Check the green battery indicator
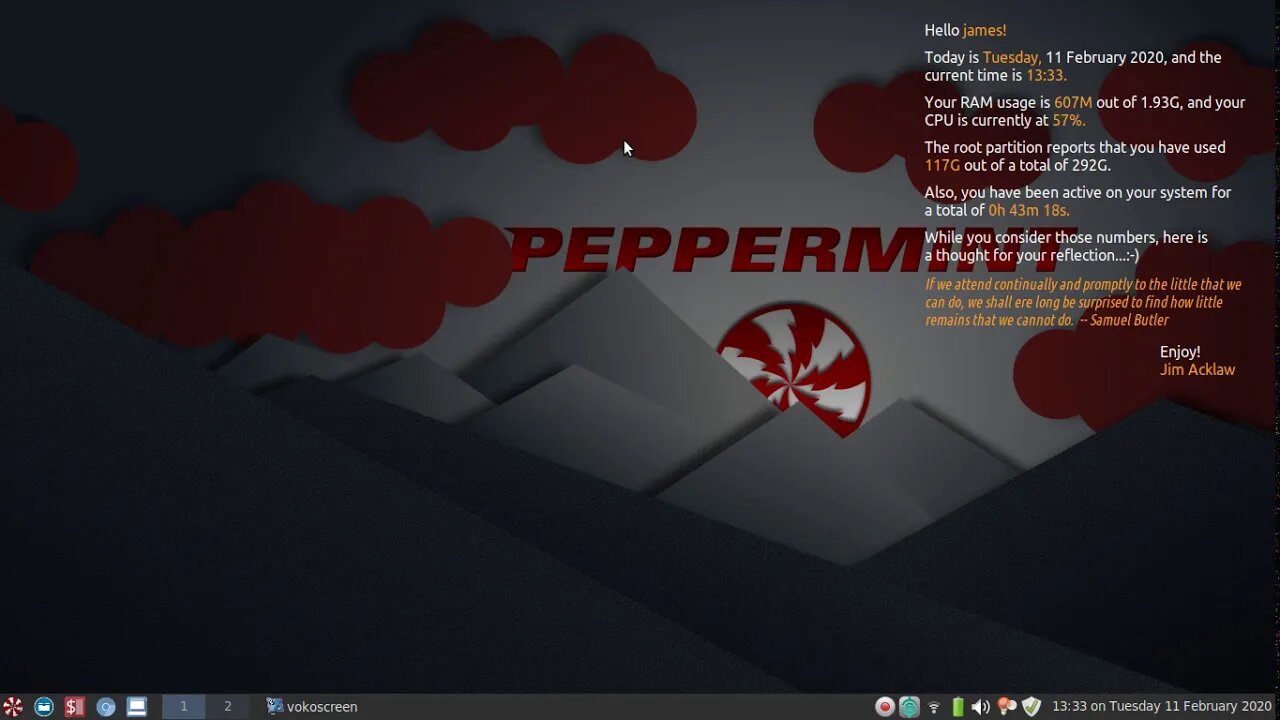Screen dimensions: 1280x720 (958, 707)
